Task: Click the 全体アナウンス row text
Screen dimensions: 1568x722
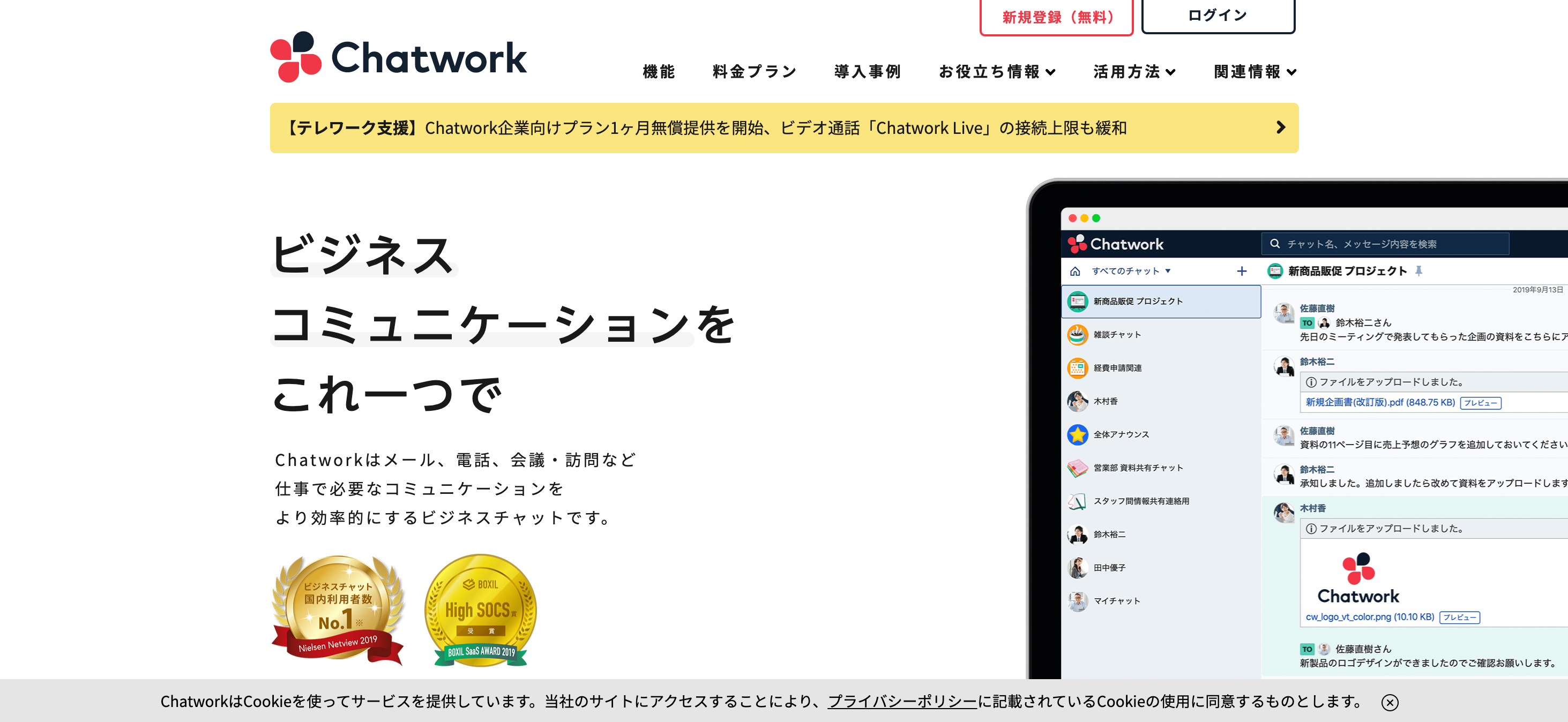Action: 1121,435
